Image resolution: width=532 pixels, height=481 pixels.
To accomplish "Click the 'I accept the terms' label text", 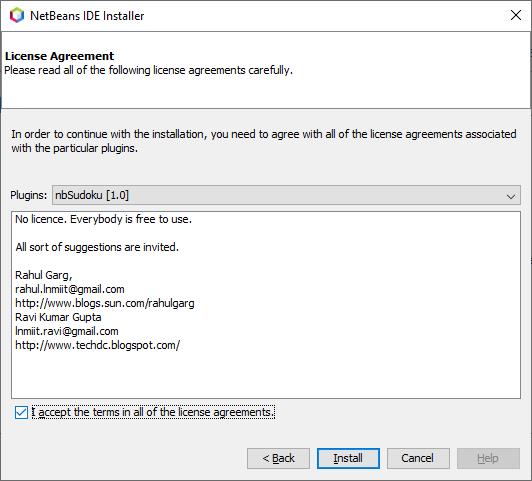I will point(153,412).
